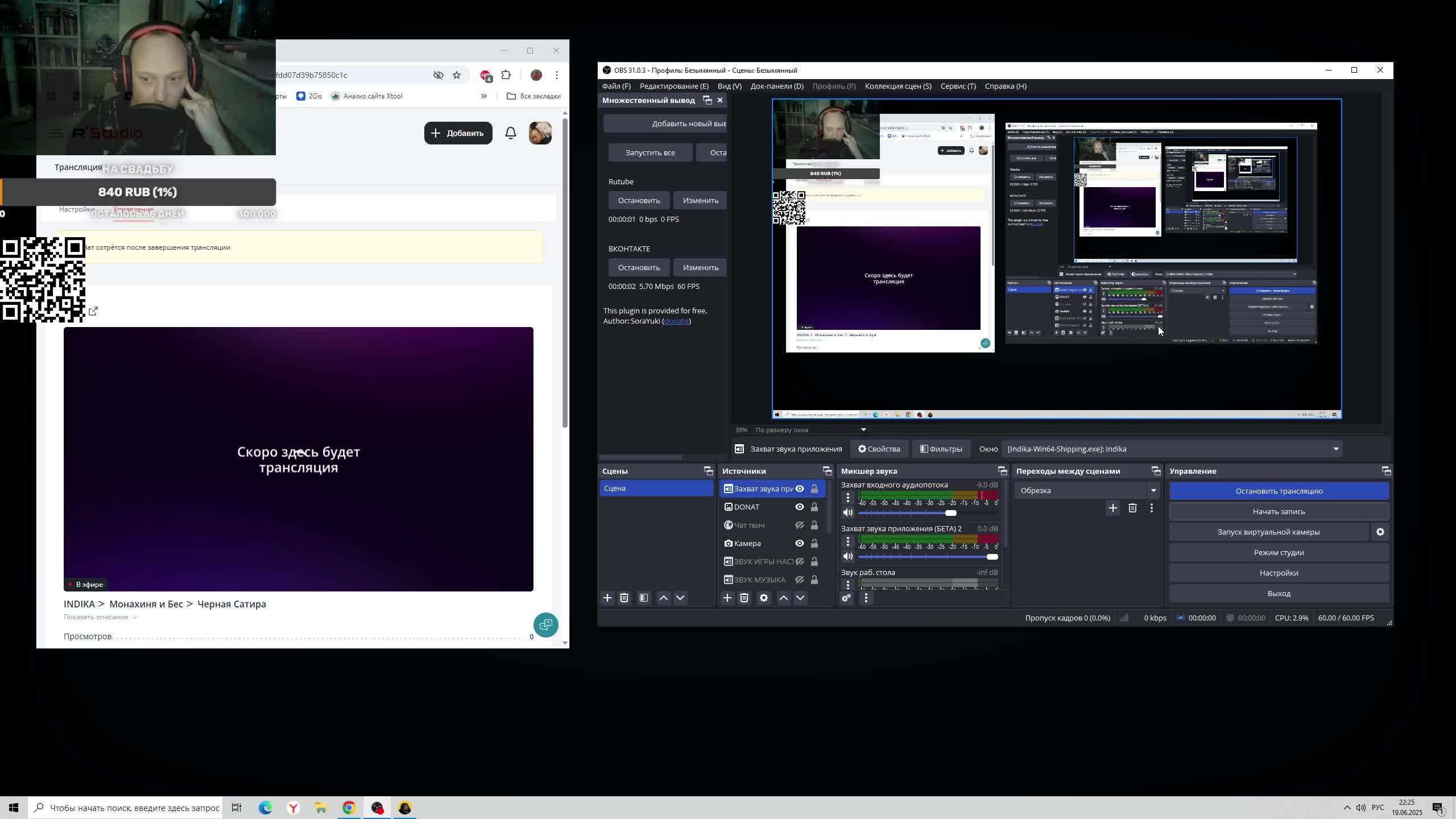
Task: Click Запустить все button
Action: click(x=650, y=152)
